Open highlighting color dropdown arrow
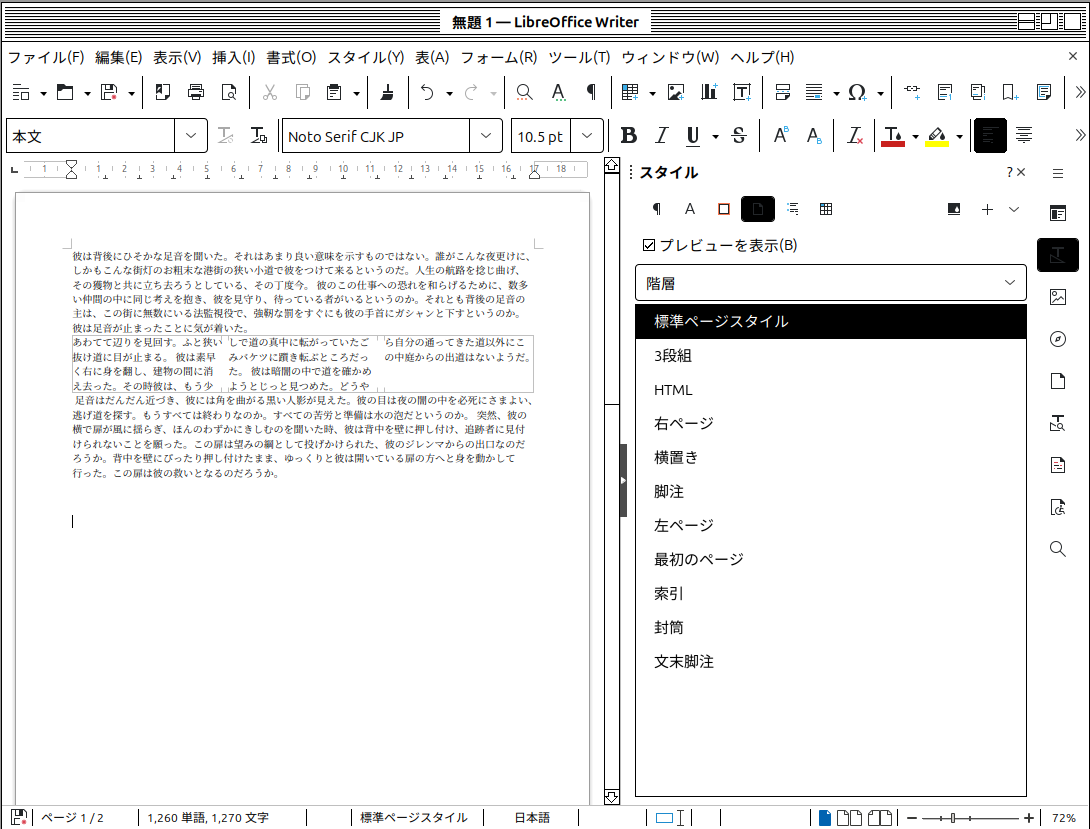This screenshot has height=829, width=1090. (959, 137)
